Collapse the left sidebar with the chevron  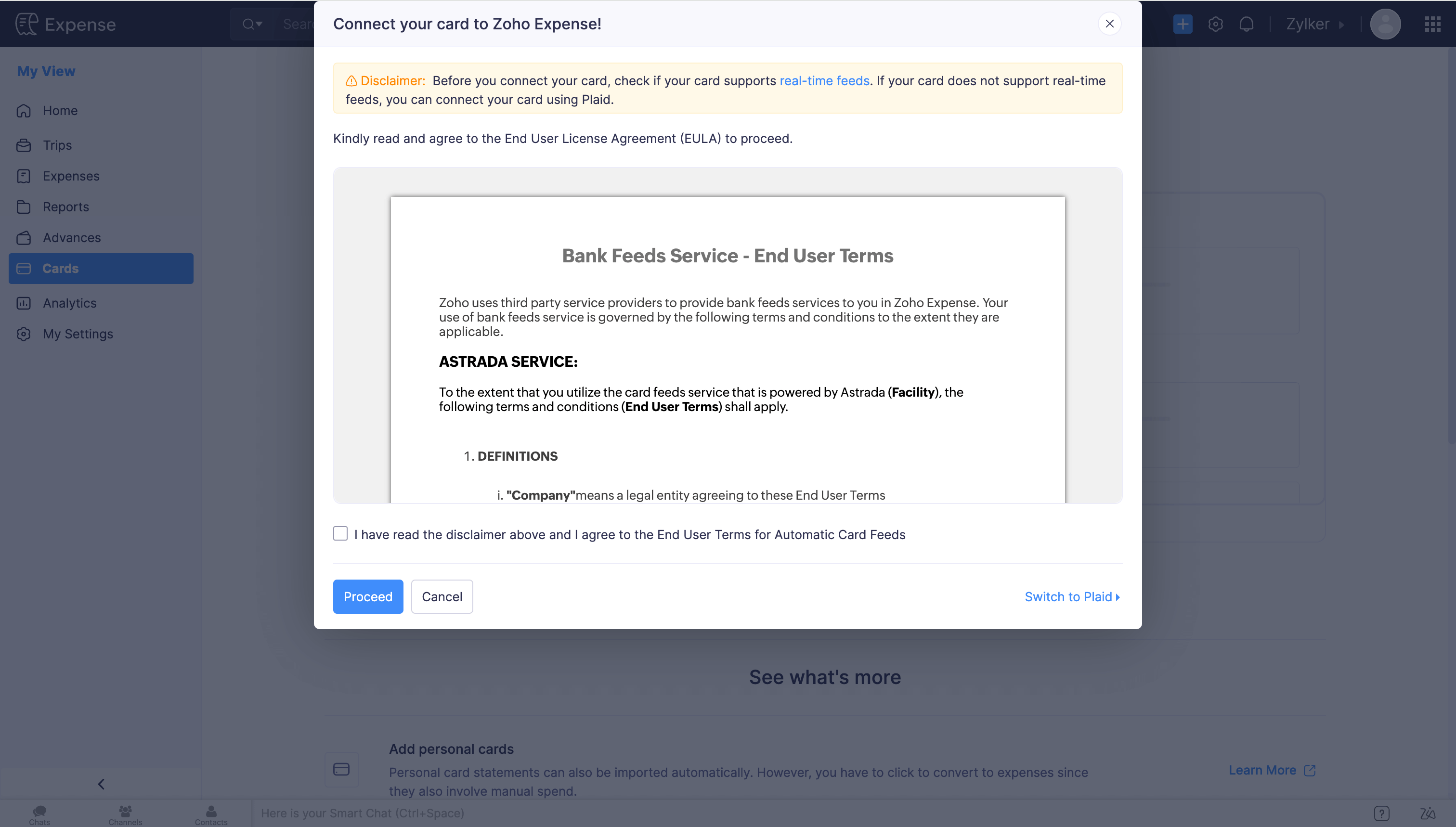tap(101, 784)
